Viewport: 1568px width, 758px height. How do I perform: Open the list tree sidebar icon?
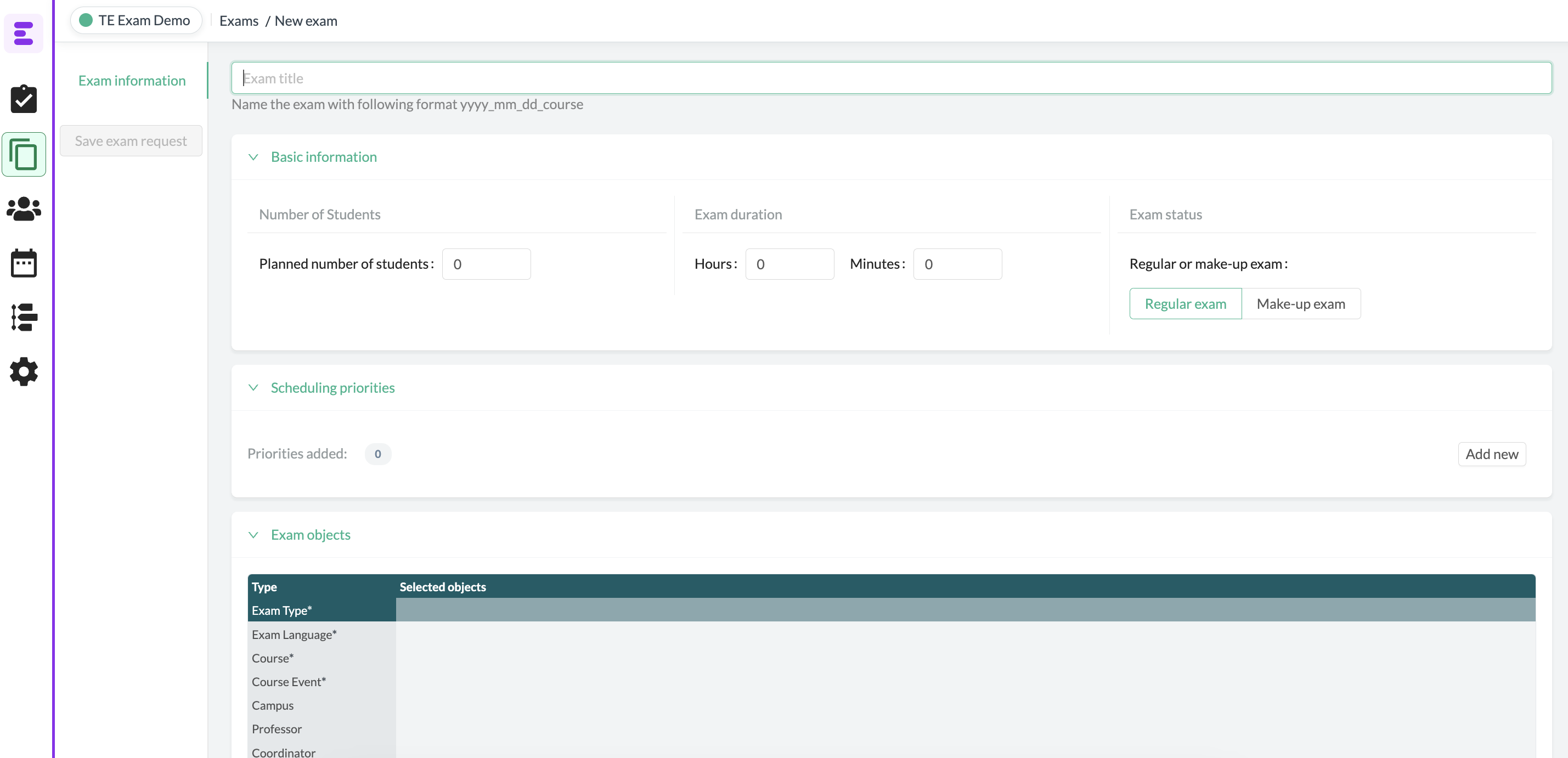24,317
